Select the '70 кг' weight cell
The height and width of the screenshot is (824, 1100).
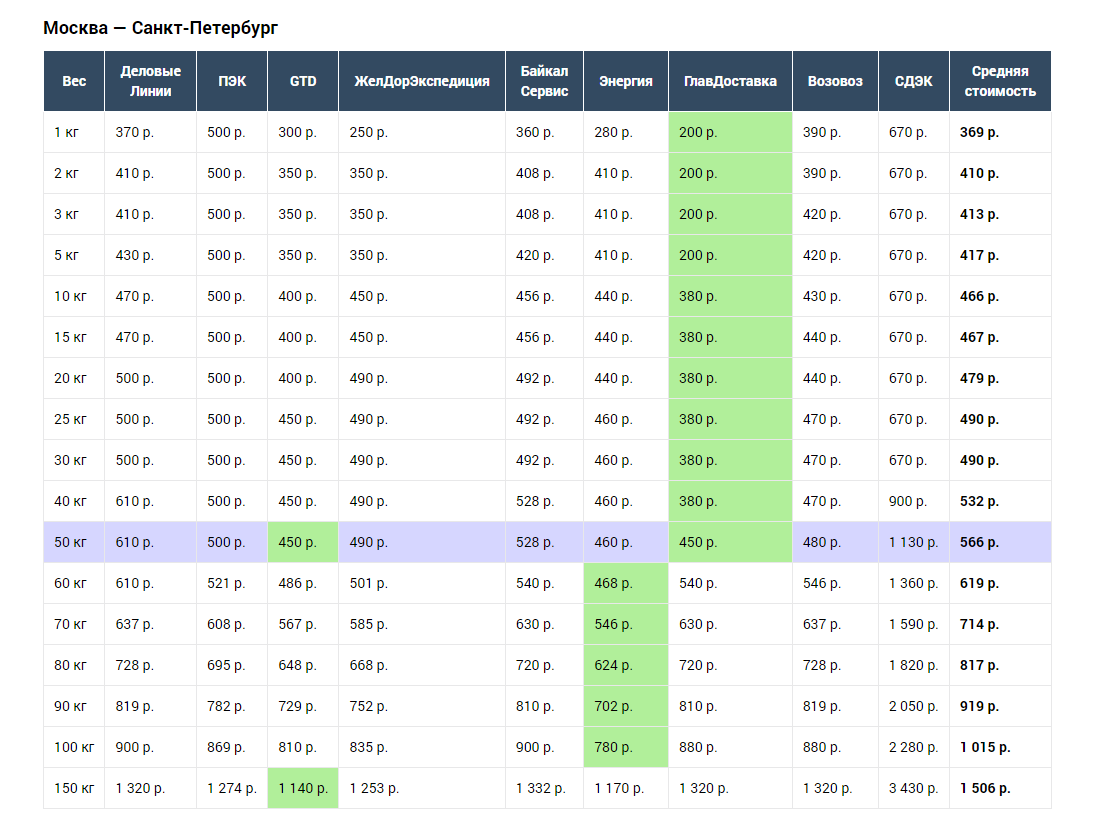pos(74,624)
